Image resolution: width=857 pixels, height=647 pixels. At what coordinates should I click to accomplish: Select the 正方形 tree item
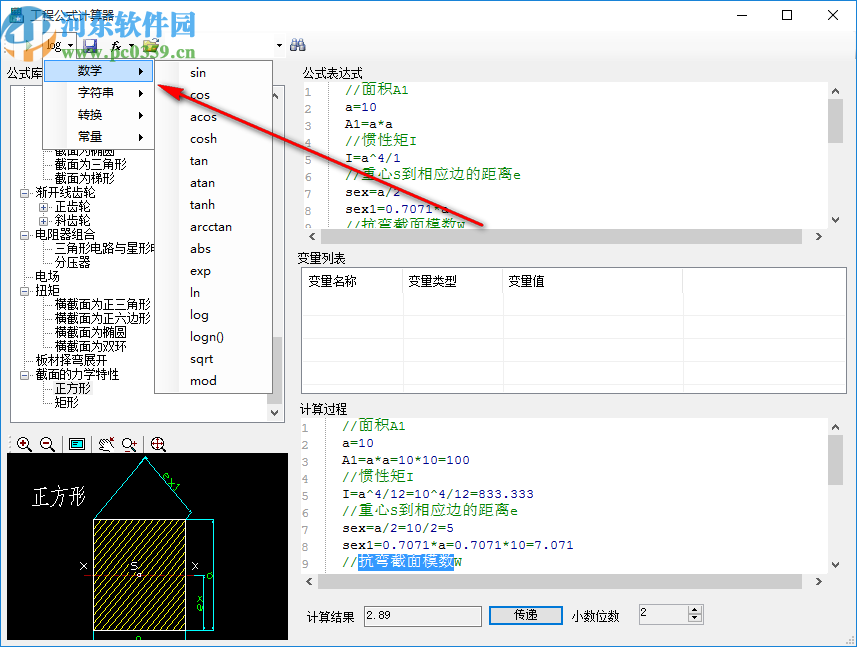(x=72, y=389)
